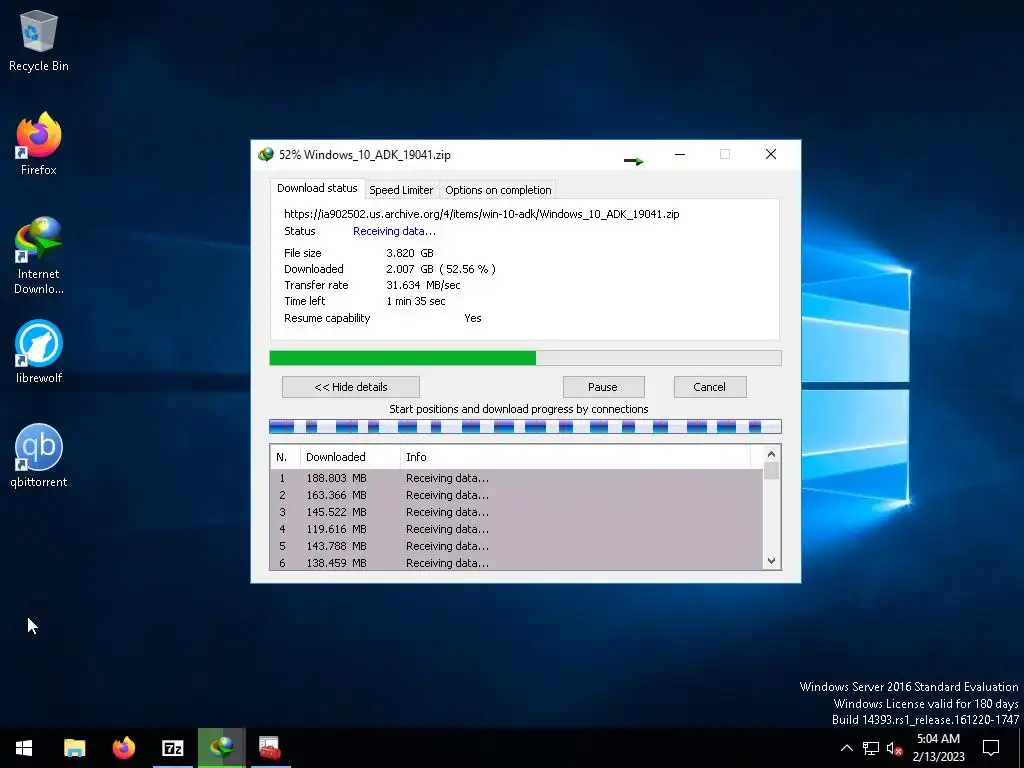Show hidden system tray icons

[x=846, y=748]
